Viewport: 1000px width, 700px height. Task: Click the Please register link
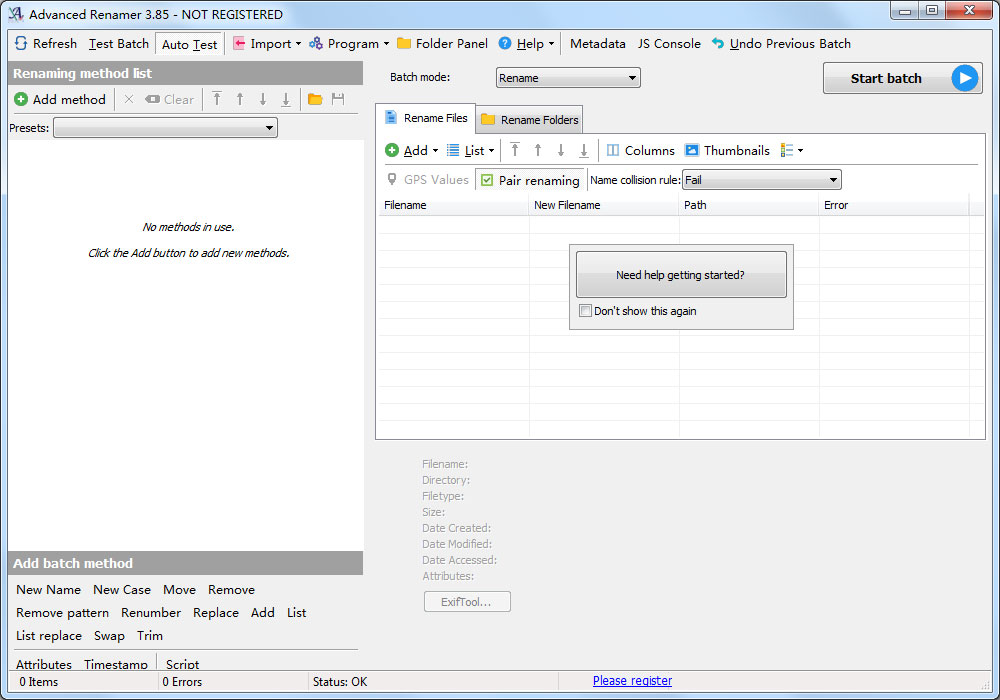[632, 681]
